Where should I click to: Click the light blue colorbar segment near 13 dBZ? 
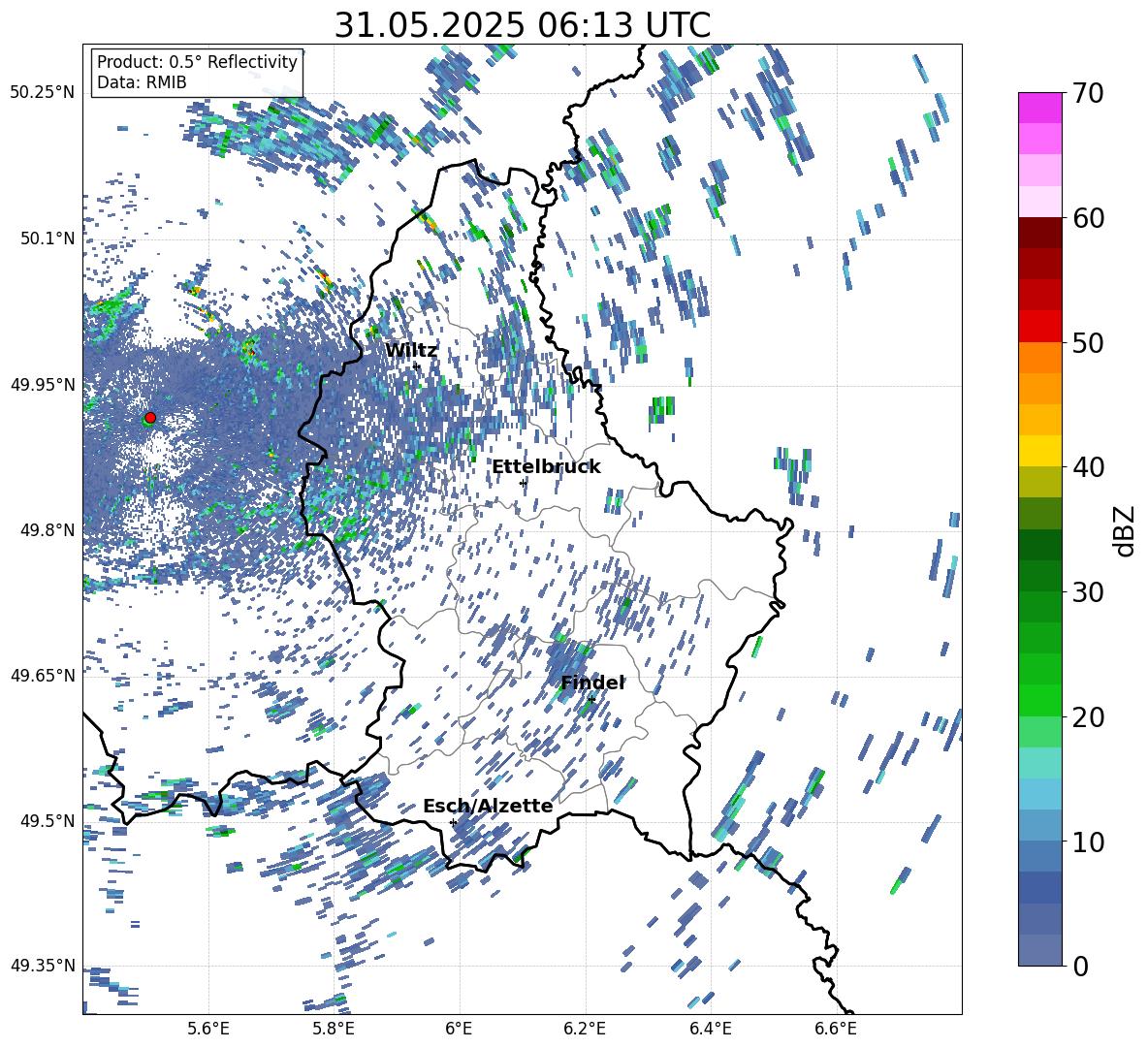click(1039, 794)
